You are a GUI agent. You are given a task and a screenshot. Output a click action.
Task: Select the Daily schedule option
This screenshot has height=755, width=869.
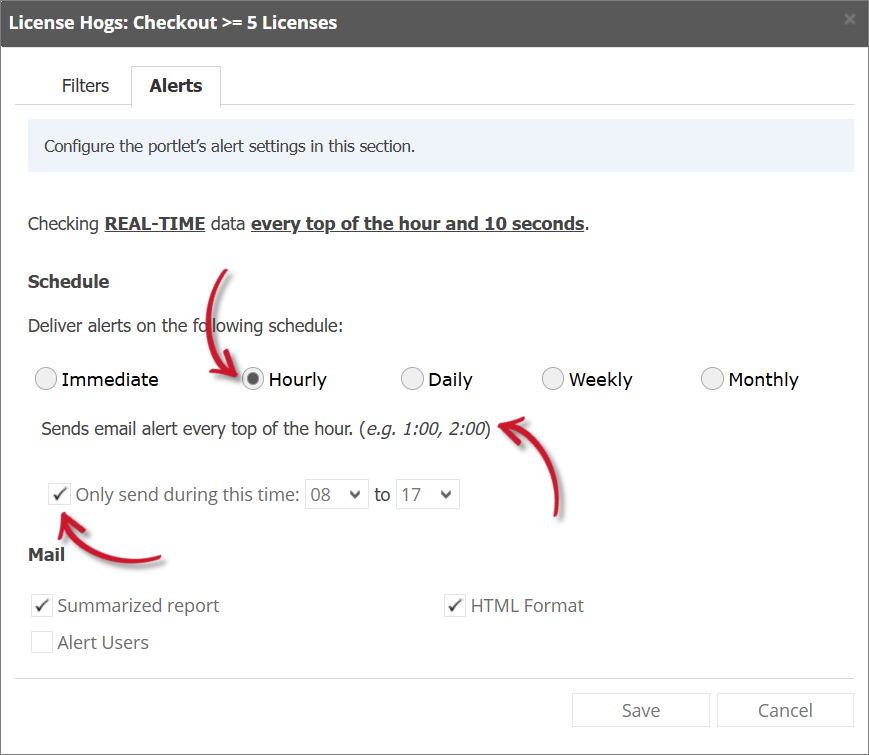(x=412, y=379)
